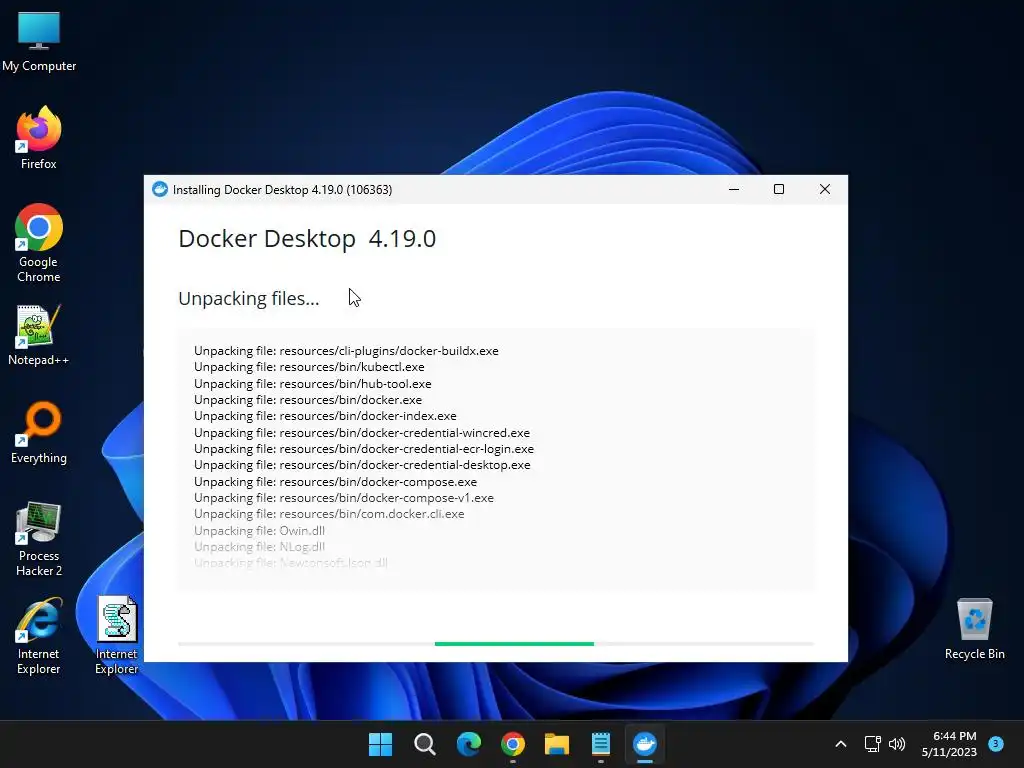1024x768 pixels.
Task: Open the Internet Explorer script file icon
Action: (x=117, y=635)
